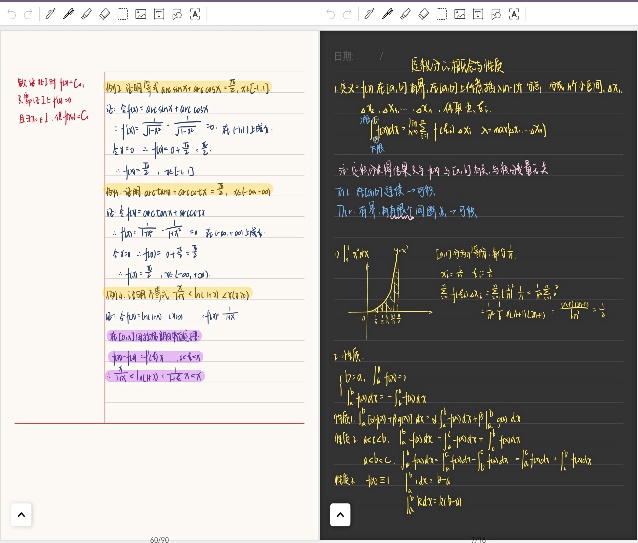Screen dimensions: 638x543
Task: Insert an image in the left note
Action: (140, 14)
